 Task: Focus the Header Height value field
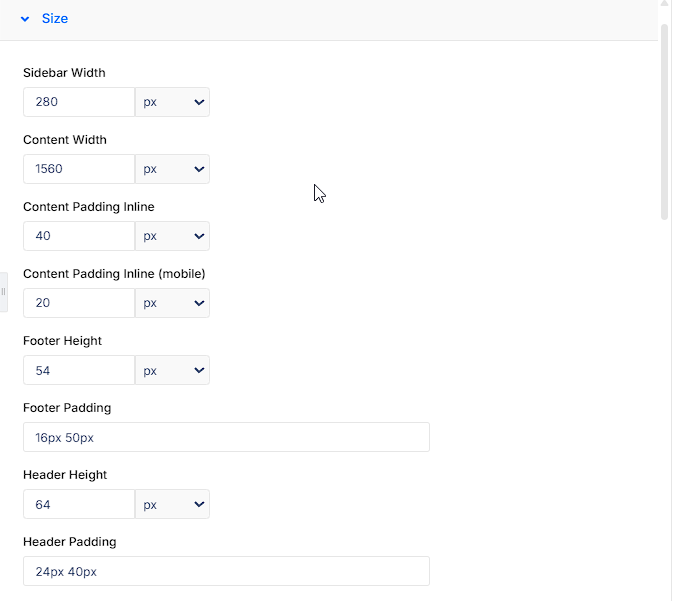pos(79,504)
